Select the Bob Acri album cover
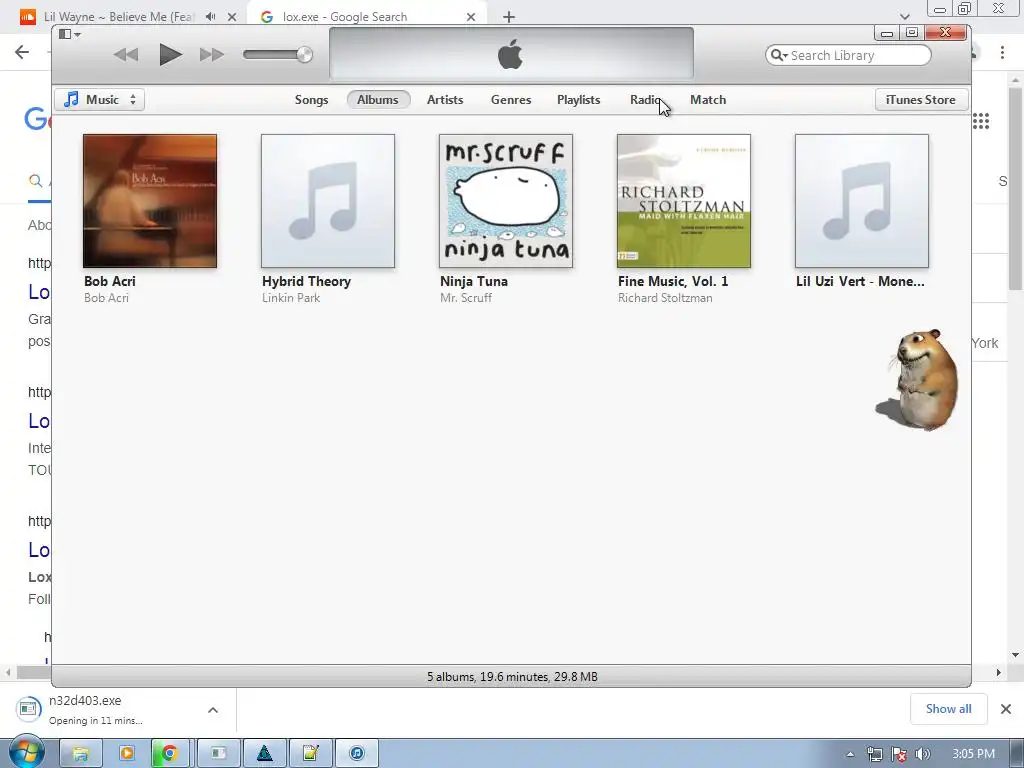 150,201
